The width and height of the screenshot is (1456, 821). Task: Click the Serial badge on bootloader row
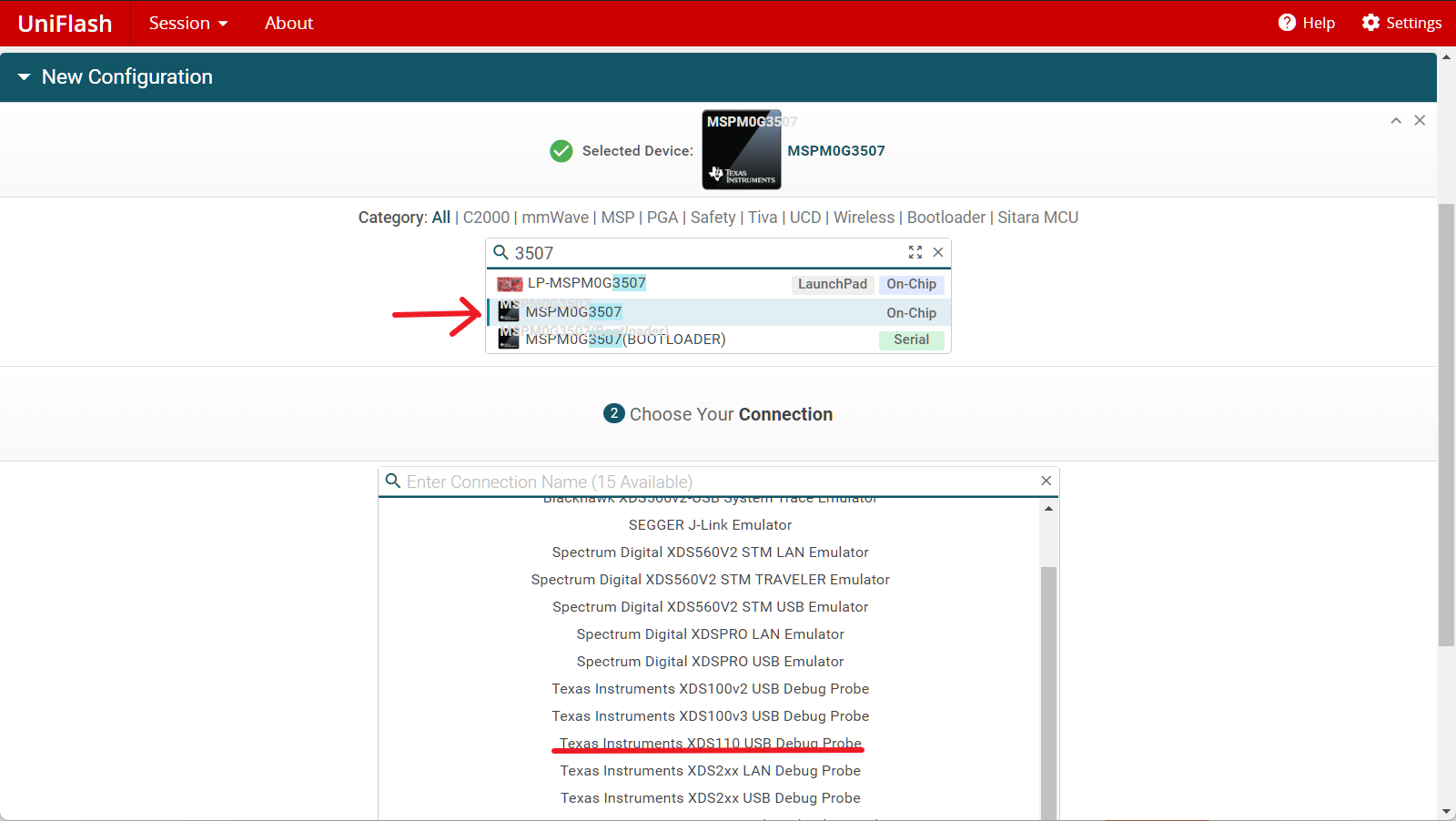(x=912, y=340)
